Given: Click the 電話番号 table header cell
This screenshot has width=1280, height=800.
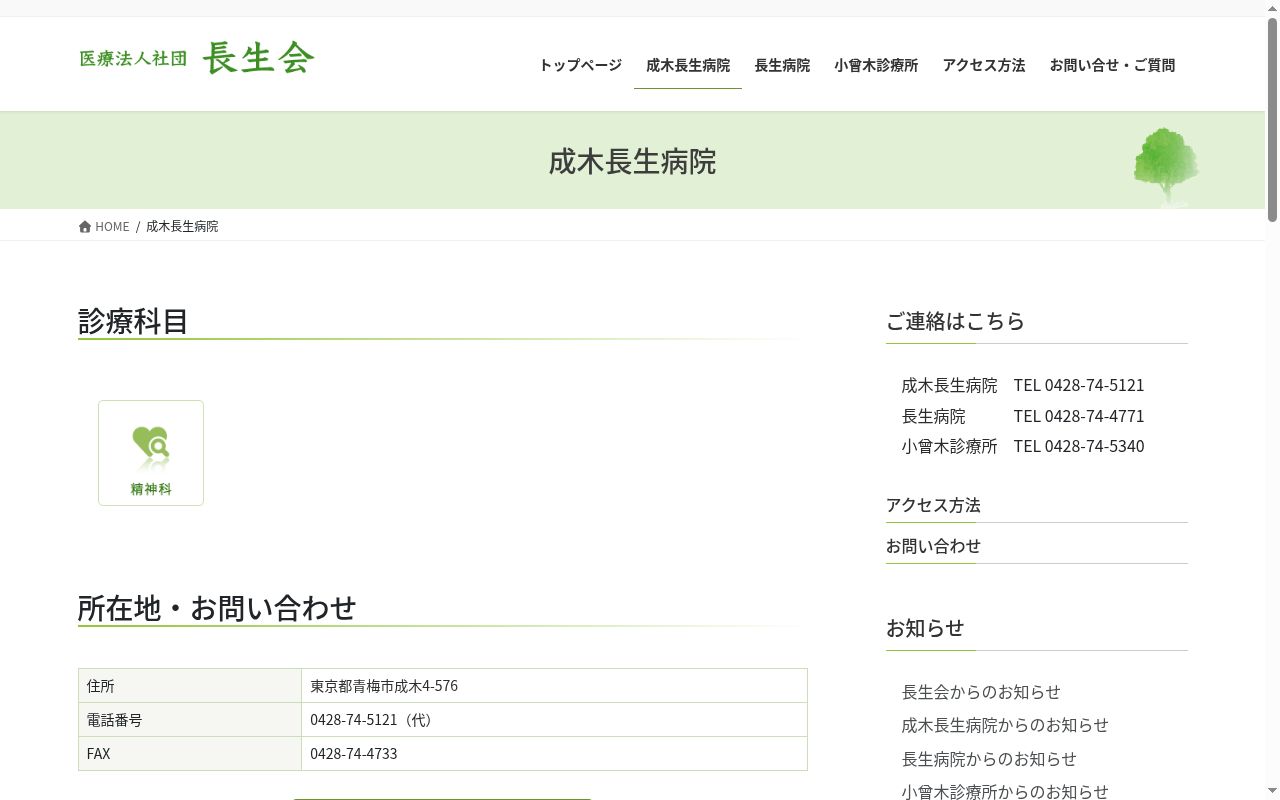Looking at the screenshot, I should (190, 720).
